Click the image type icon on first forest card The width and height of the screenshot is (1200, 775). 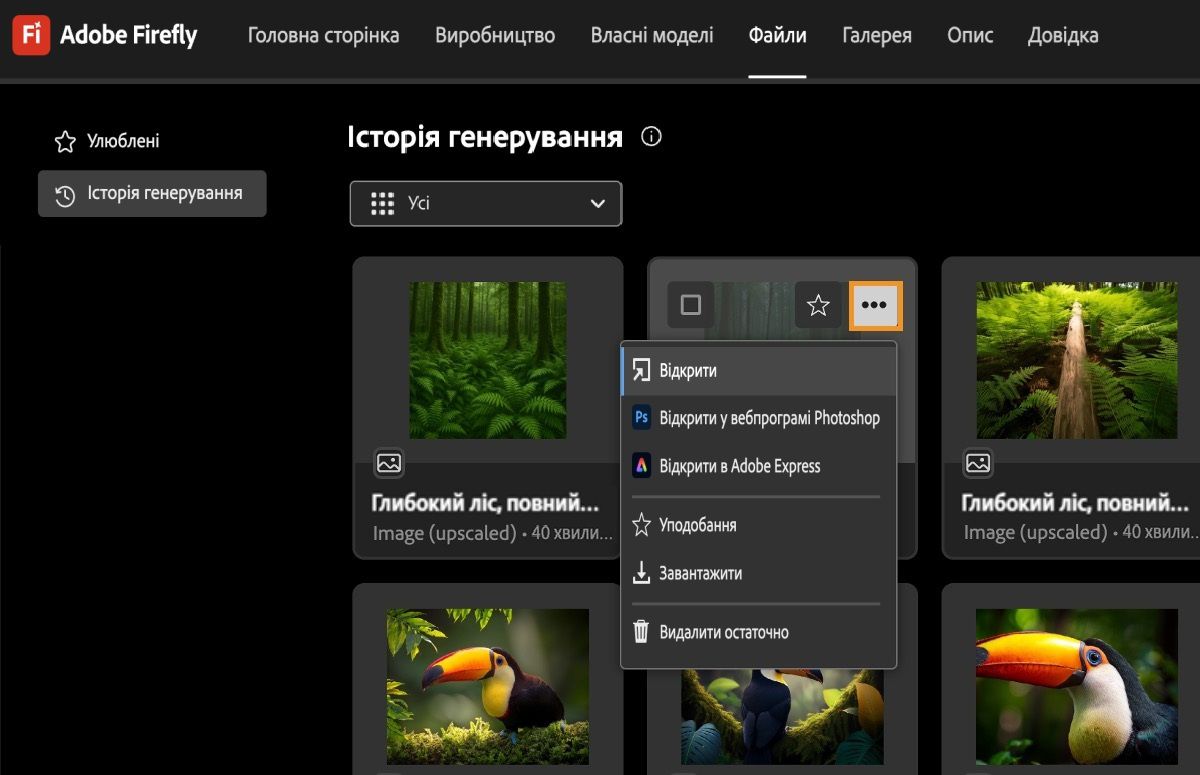(389, 463)
